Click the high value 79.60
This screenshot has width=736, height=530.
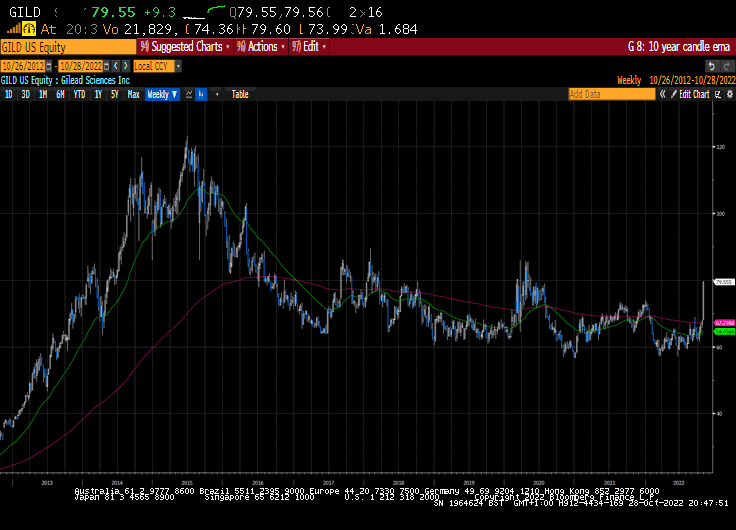click(271, 29)
